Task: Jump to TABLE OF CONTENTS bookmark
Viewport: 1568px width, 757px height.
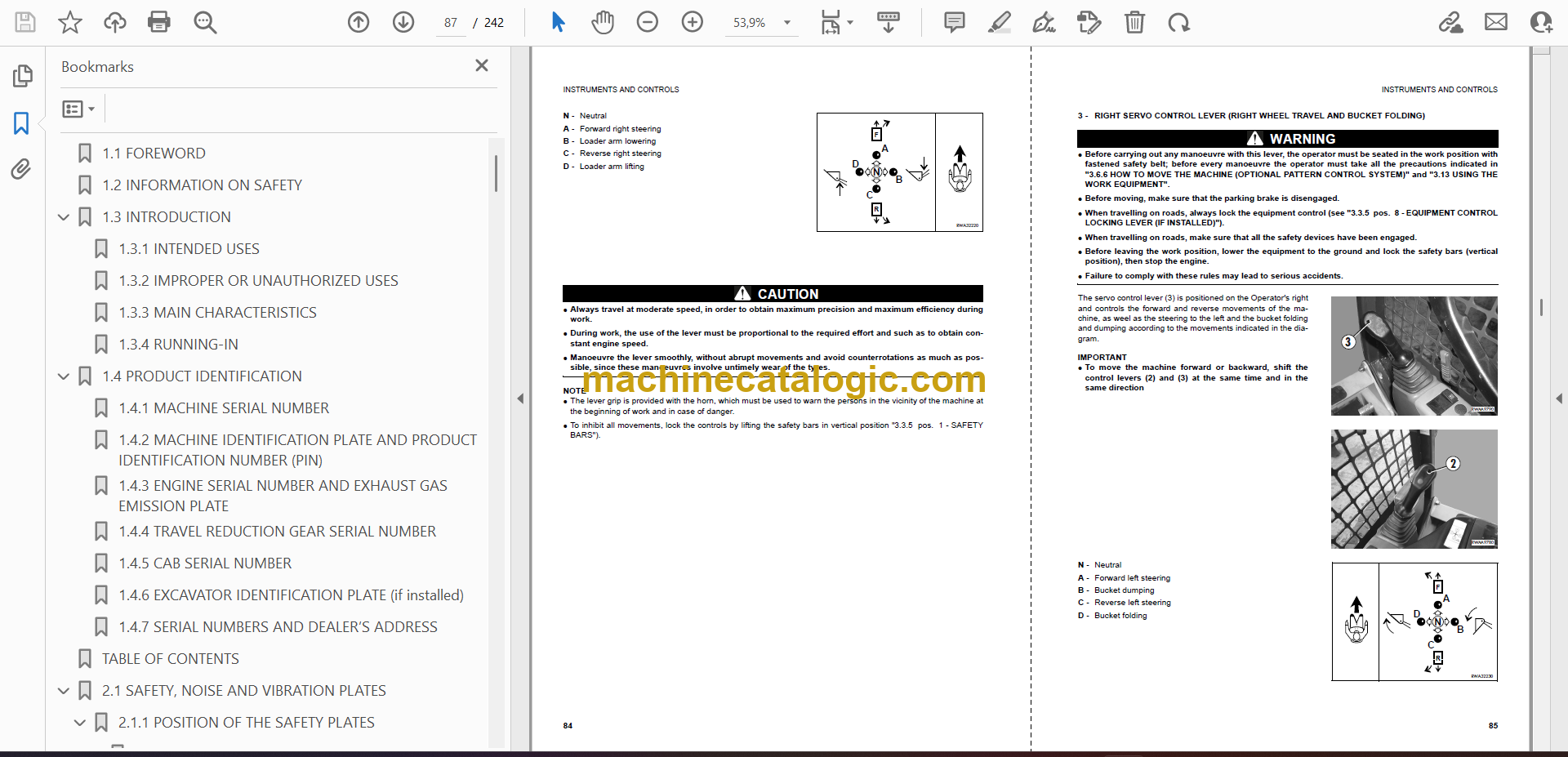Action: 170,659
